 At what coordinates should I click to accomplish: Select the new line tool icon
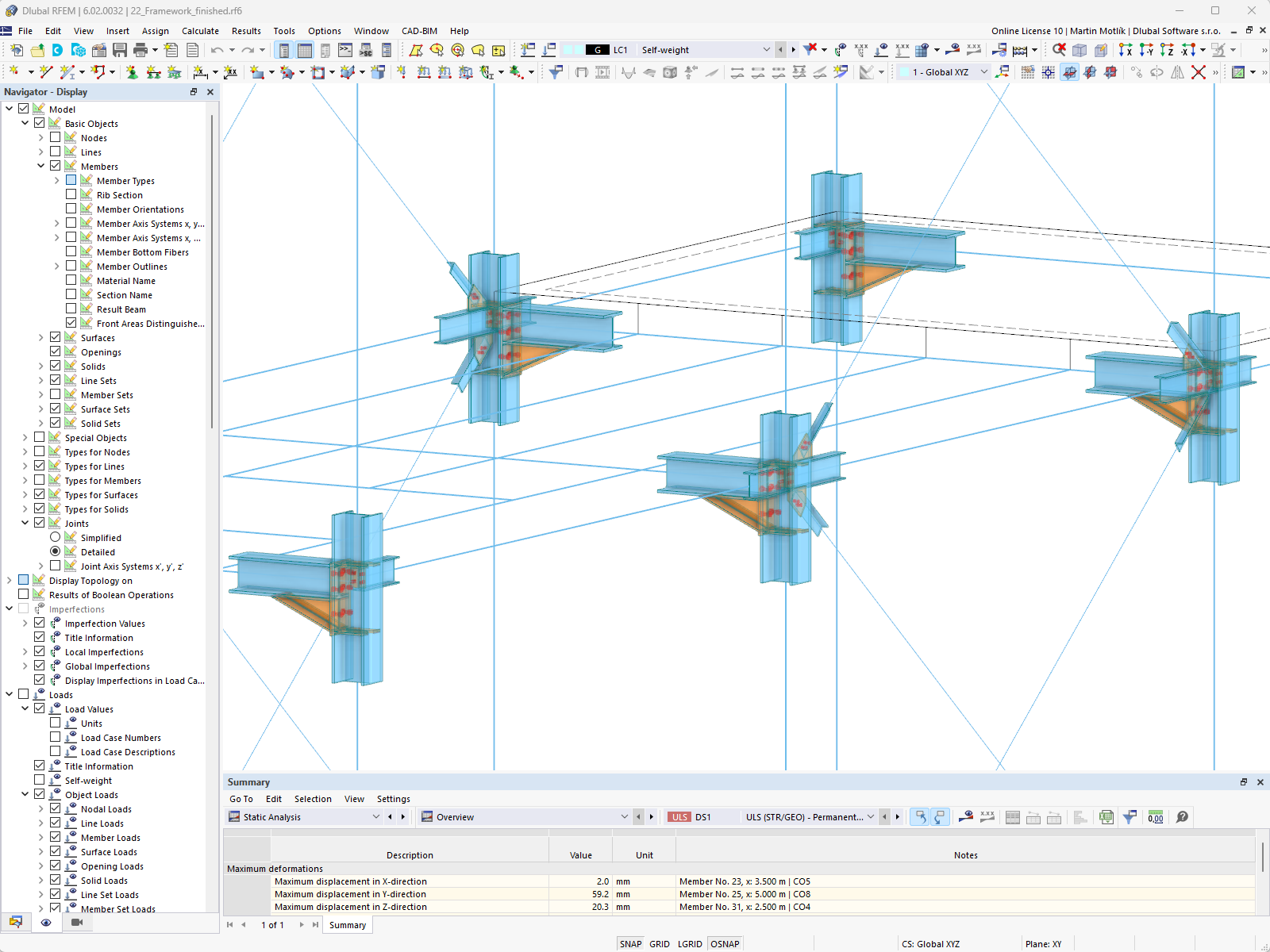tap(46, 72)
